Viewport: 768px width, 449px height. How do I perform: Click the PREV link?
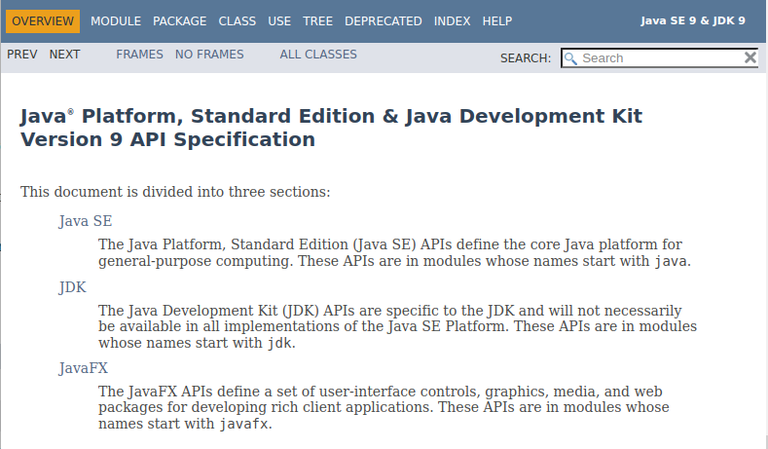22,54
